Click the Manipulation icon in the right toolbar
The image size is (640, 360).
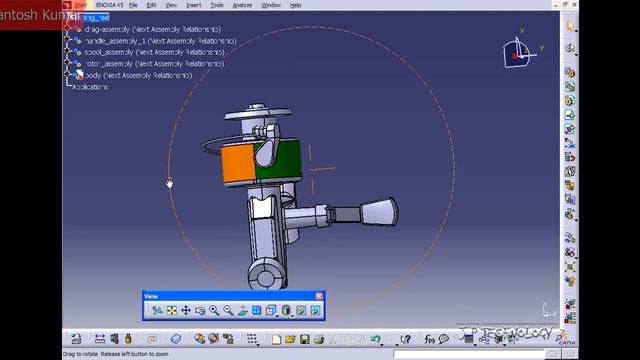570,238
